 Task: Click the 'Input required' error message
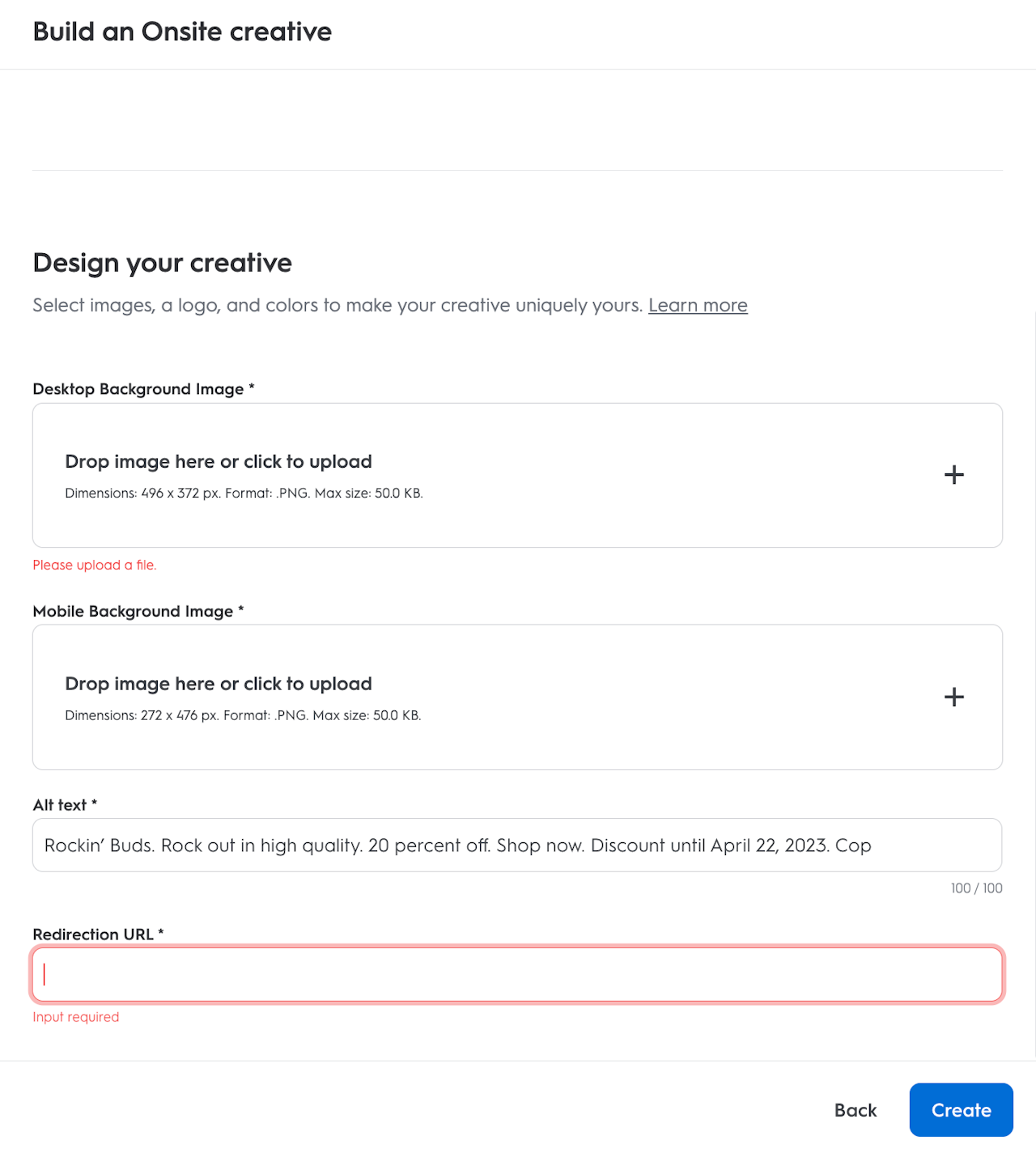click(x=76, y=1018)
